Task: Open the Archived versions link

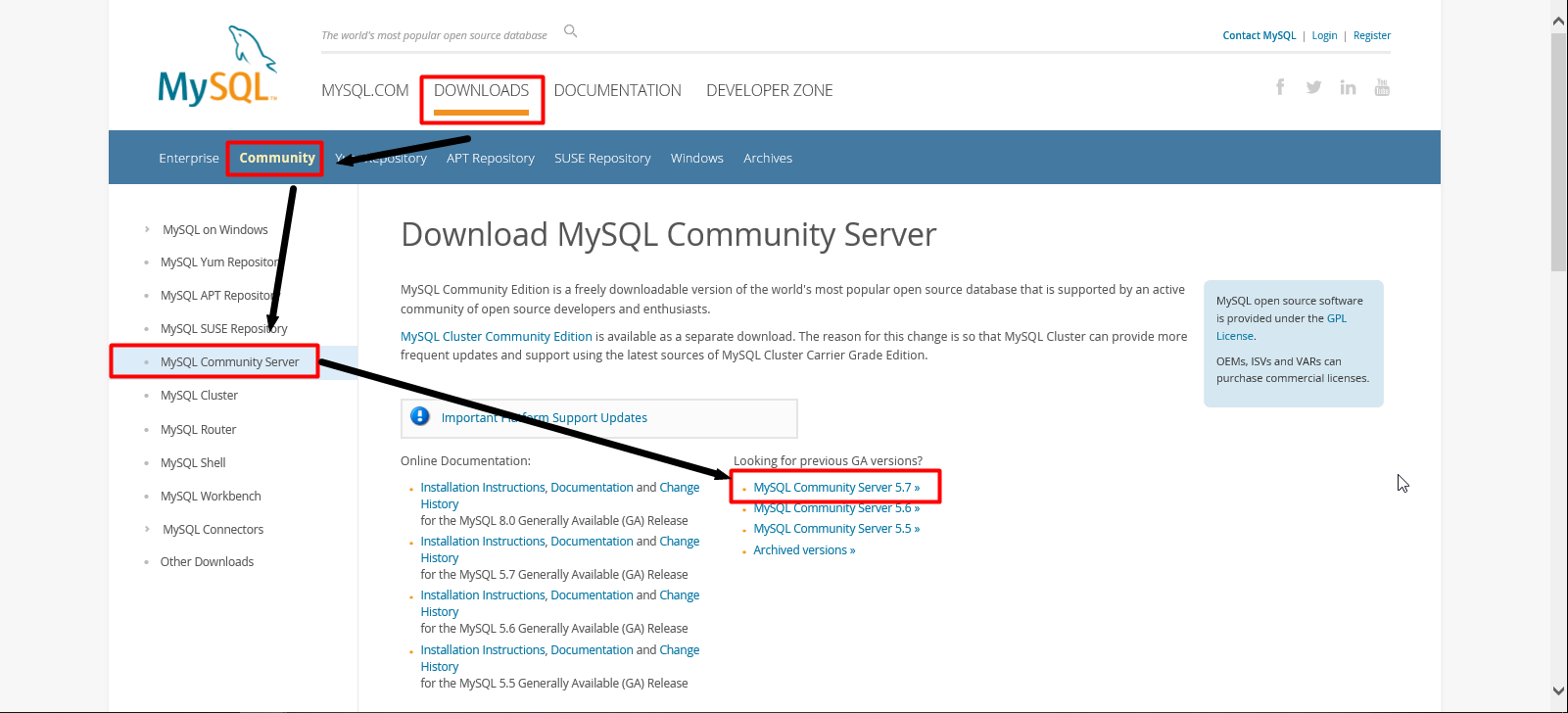Action: tap(804, 549)
